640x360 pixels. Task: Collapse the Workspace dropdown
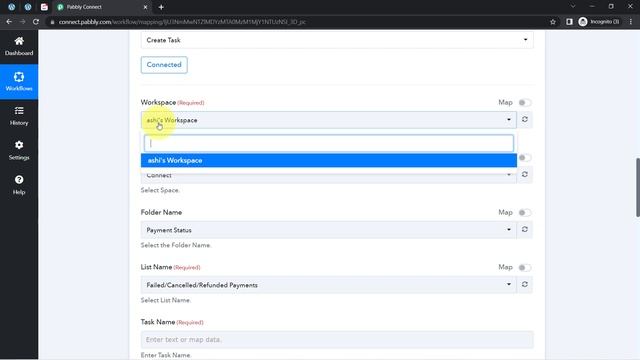(x=329, y=120)
